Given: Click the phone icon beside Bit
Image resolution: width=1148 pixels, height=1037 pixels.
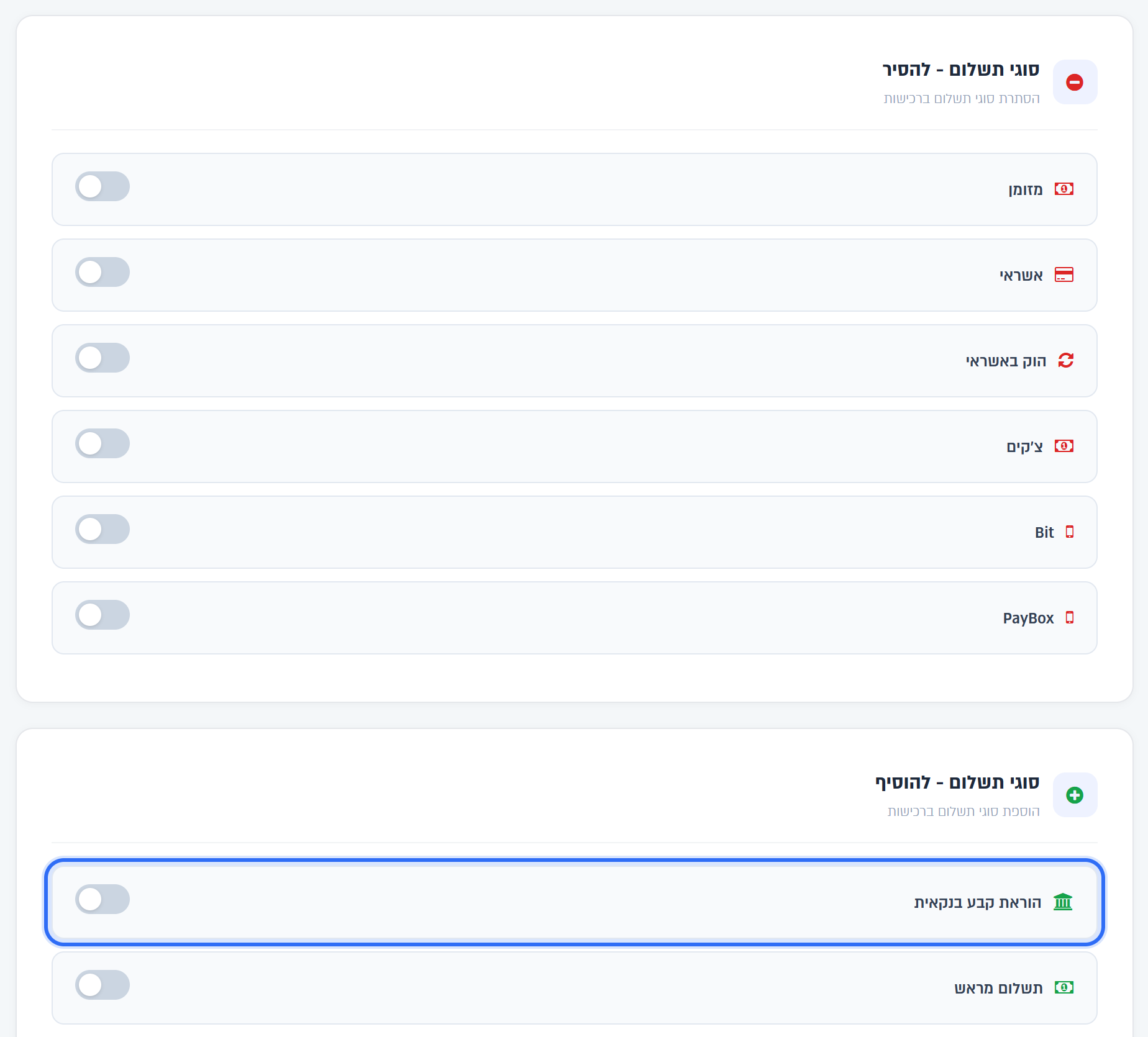Looking at the screenshot, I should point(1070,532).
